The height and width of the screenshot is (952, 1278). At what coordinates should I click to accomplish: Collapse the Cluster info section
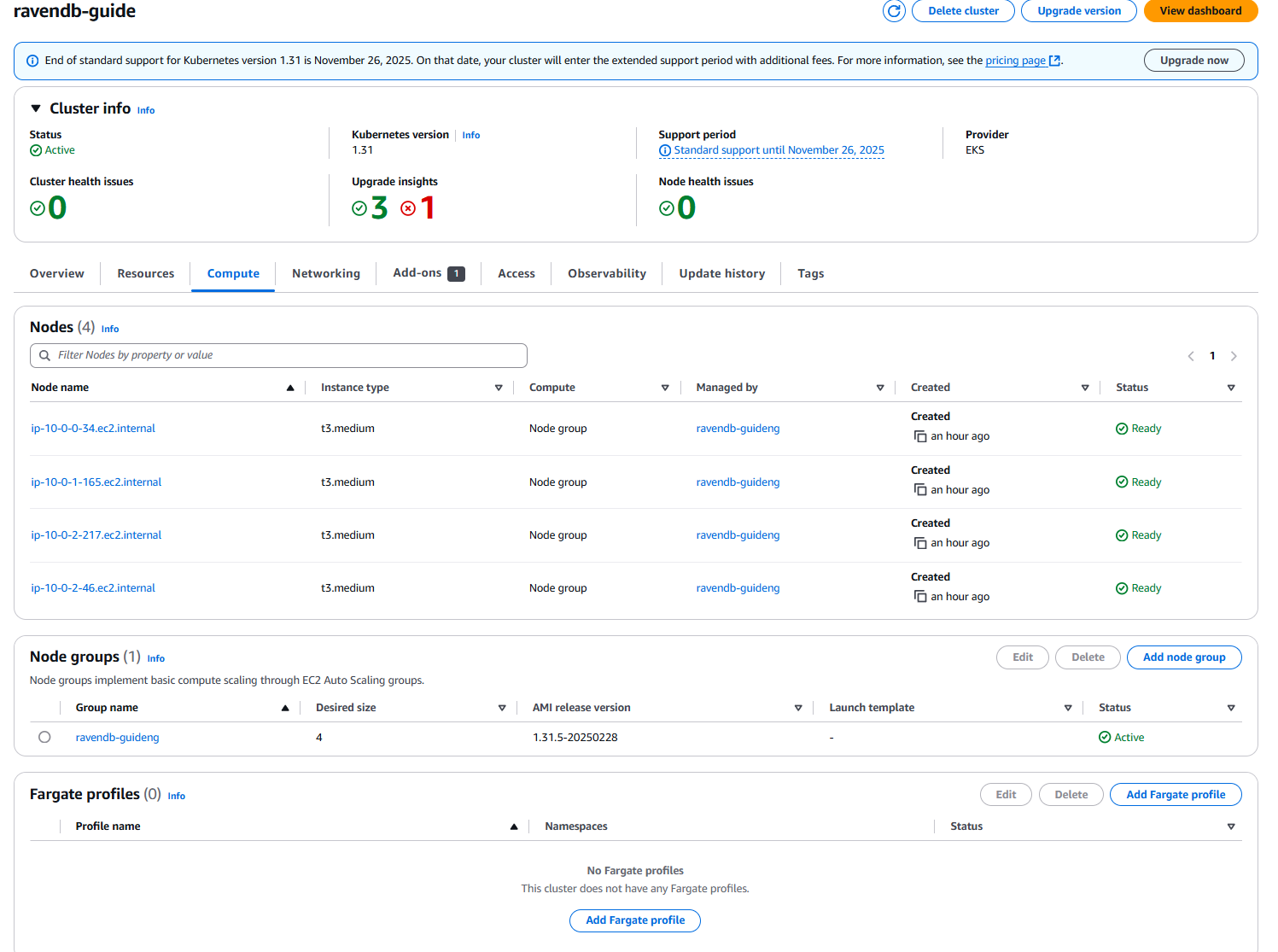click(x=36, y=108)
